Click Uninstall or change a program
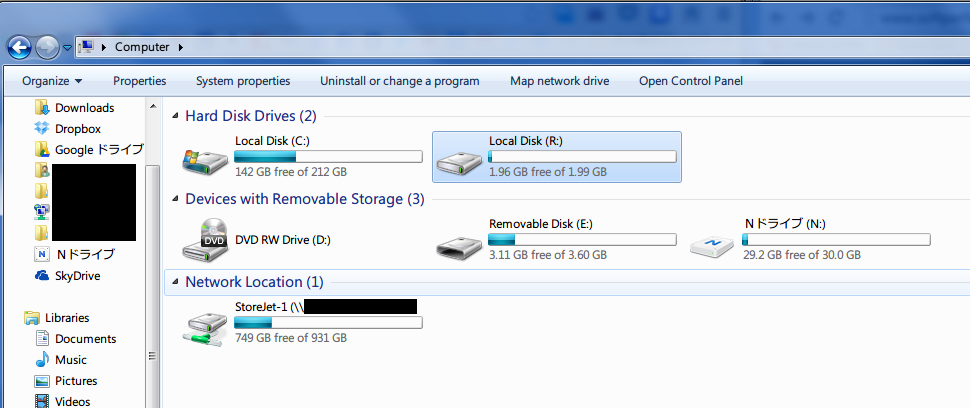 400,81
